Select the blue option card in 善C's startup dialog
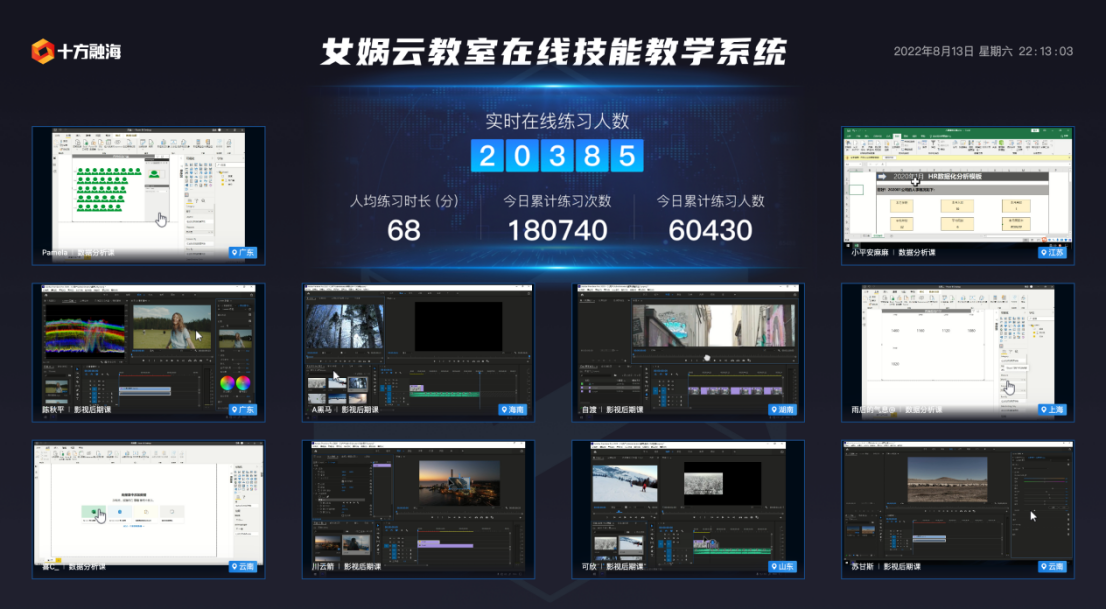This screenshot has width=1106, height=609. [x=120, y=512]
